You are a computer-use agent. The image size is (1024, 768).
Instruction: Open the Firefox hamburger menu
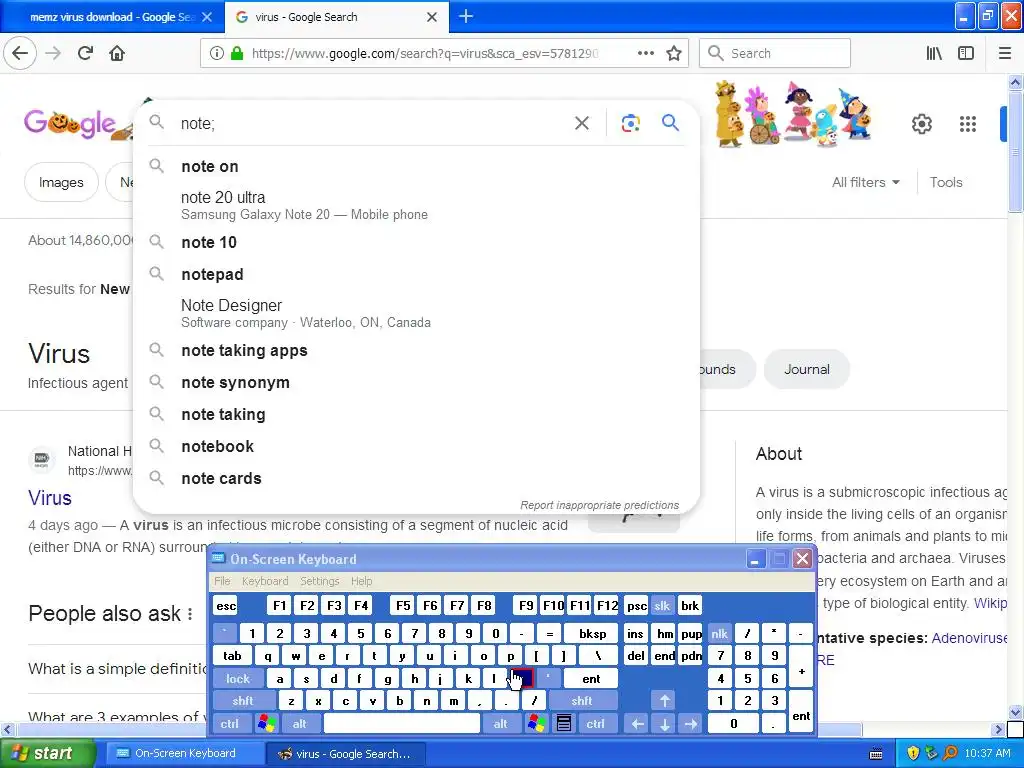tap(1005, 54)
